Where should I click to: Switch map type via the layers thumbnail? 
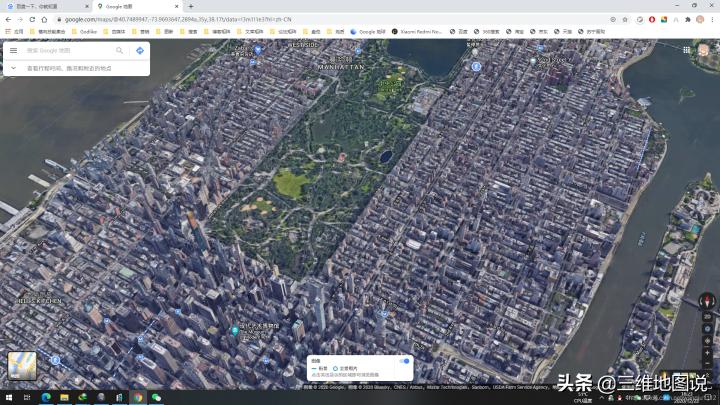point(22,366)
